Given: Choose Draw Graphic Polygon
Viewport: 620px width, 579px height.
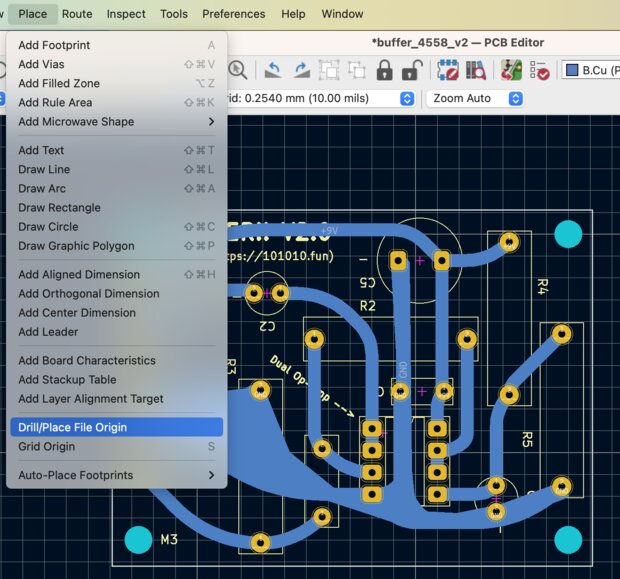Looking at the screenshot, I should tap(117, 246).
